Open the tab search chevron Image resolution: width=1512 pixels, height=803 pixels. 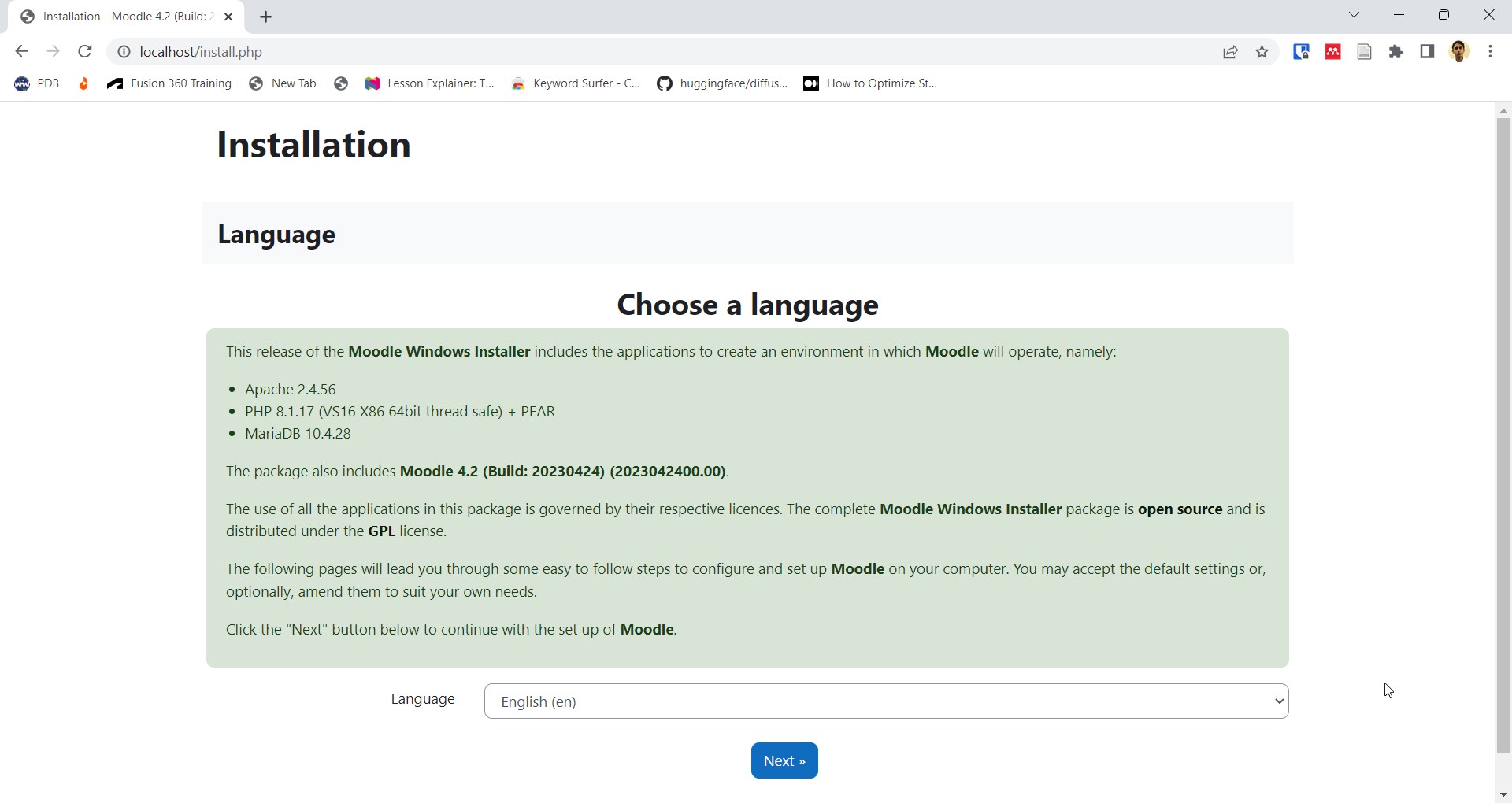click(x=1354, y=15)
